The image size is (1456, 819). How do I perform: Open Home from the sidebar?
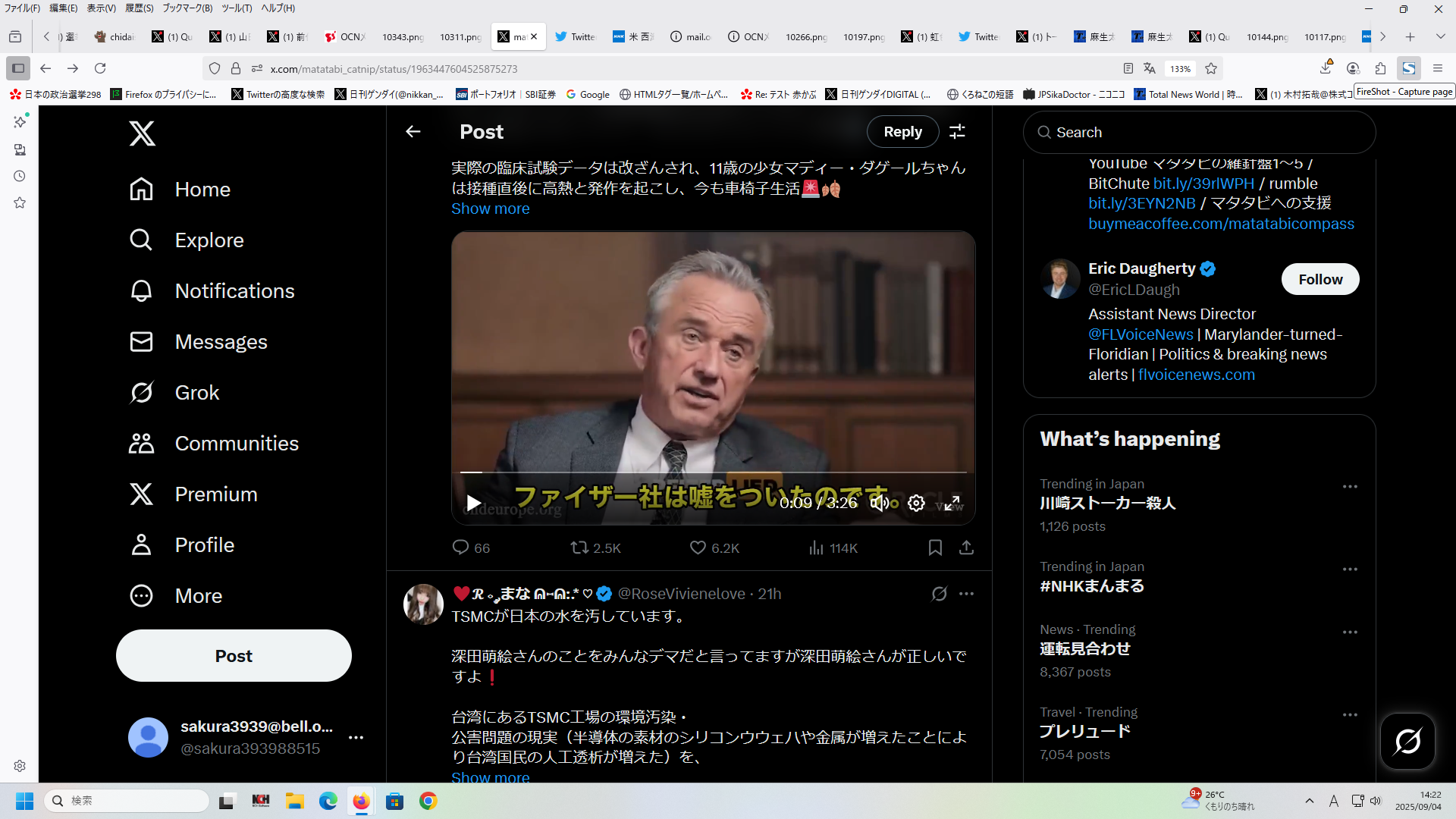coord(180,190)
